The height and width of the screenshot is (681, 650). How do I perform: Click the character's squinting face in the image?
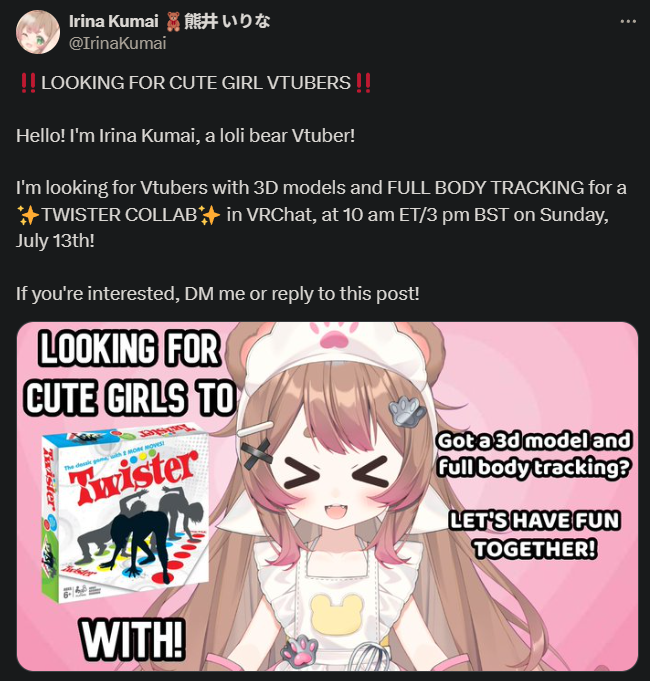338,486
